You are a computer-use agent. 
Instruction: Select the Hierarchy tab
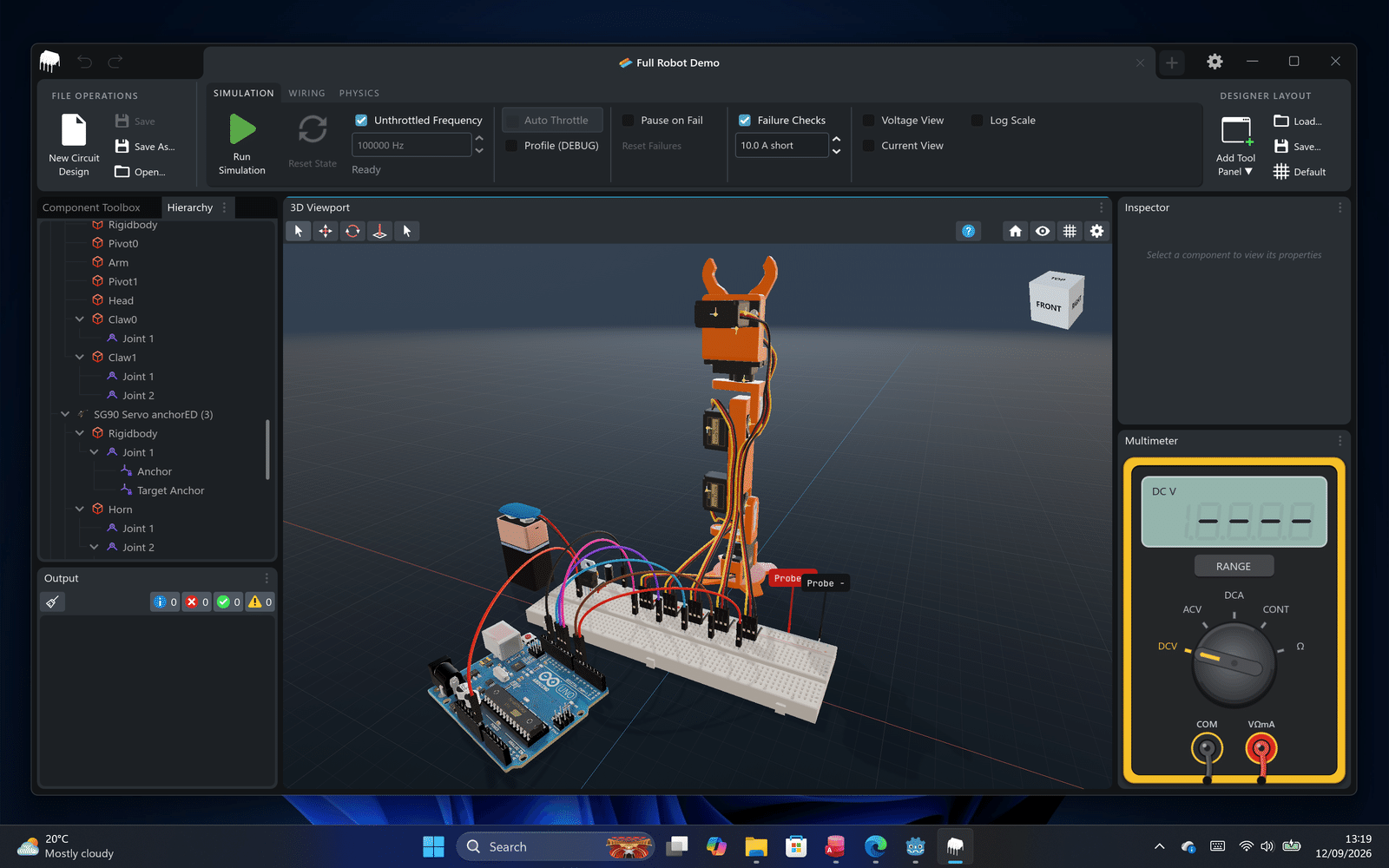pos(189,207)
